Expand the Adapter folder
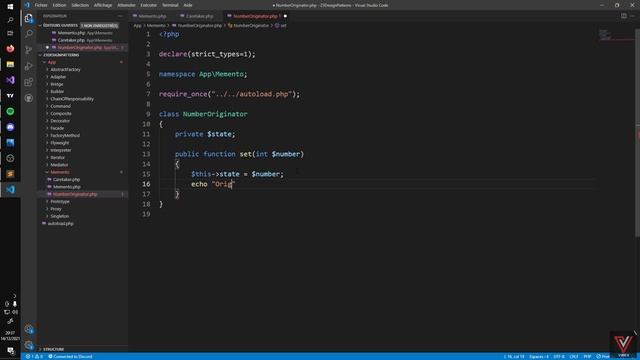Screen dimensions: 640x360 [x=47, y=77]
